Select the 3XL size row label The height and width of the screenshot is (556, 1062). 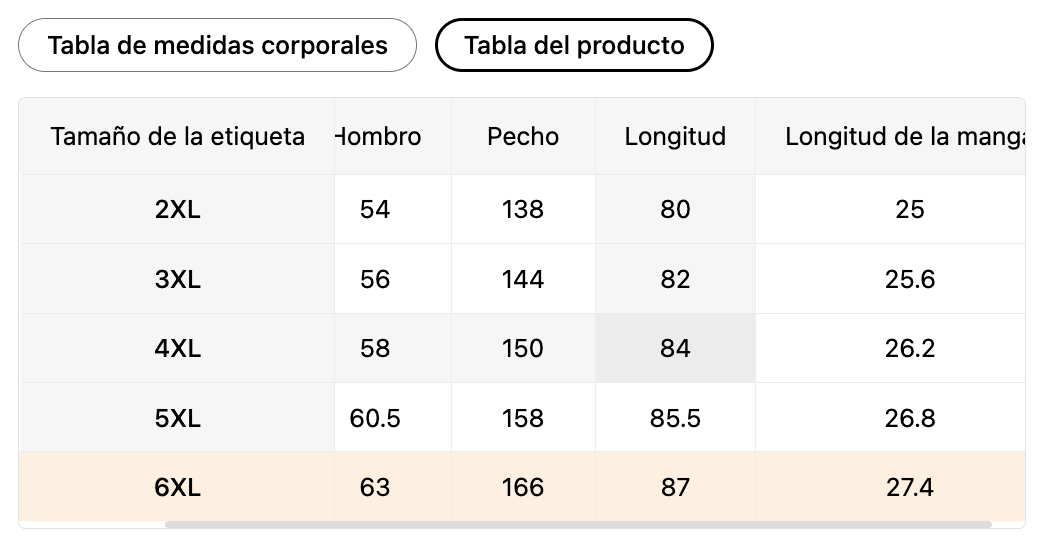tap(177, 279)
